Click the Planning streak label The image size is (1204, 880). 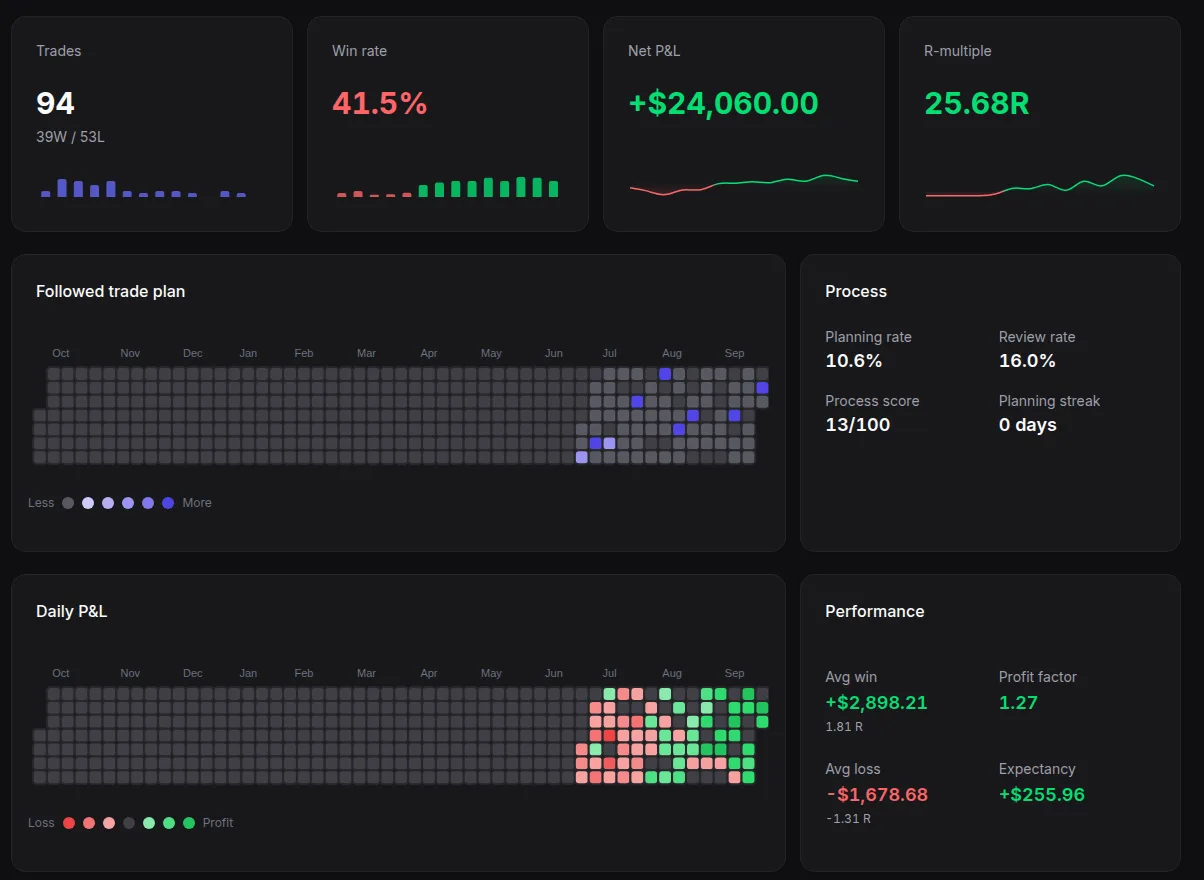tap(1049, 401)
